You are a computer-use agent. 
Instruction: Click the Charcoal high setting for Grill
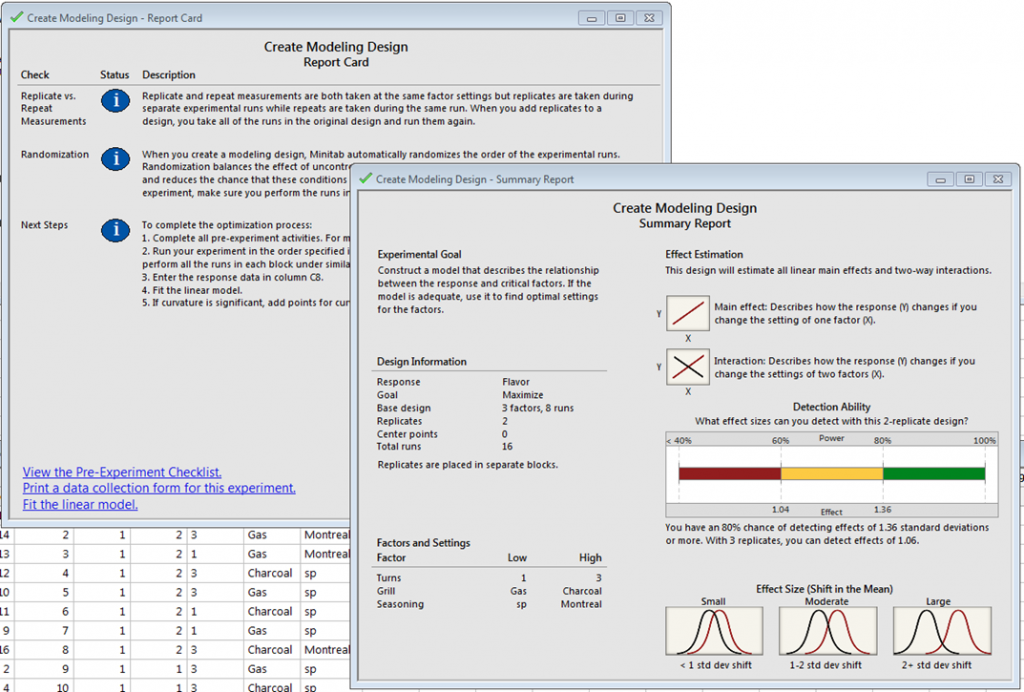click(x=582, y=591)
